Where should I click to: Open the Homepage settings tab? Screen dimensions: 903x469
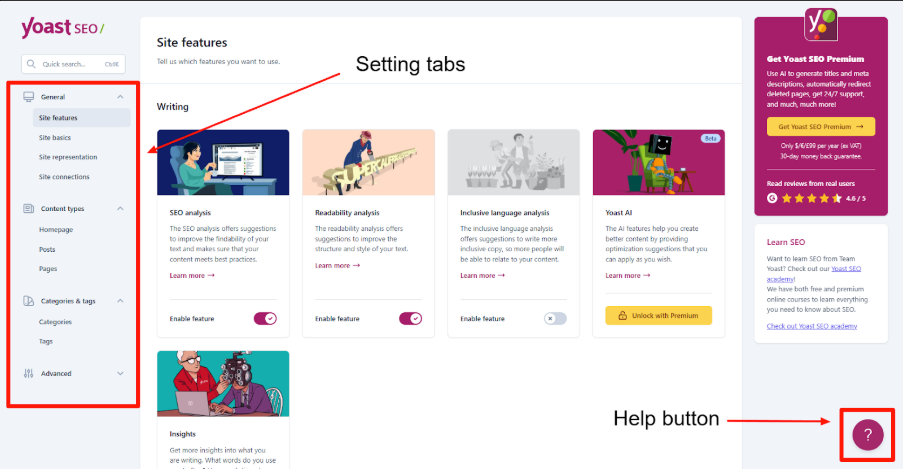tap(56, 229)
